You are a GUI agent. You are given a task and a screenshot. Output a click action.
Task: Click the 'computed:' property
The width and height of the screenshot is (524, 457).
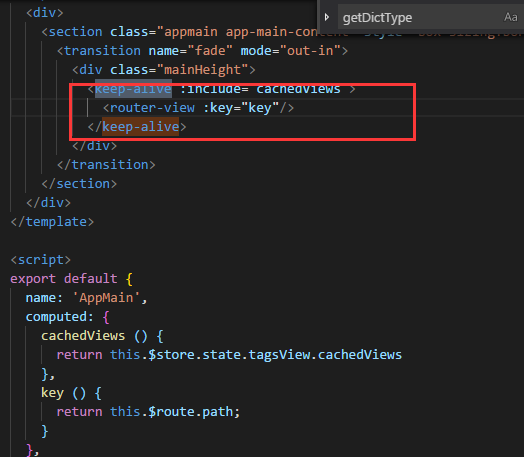point(60,317)
